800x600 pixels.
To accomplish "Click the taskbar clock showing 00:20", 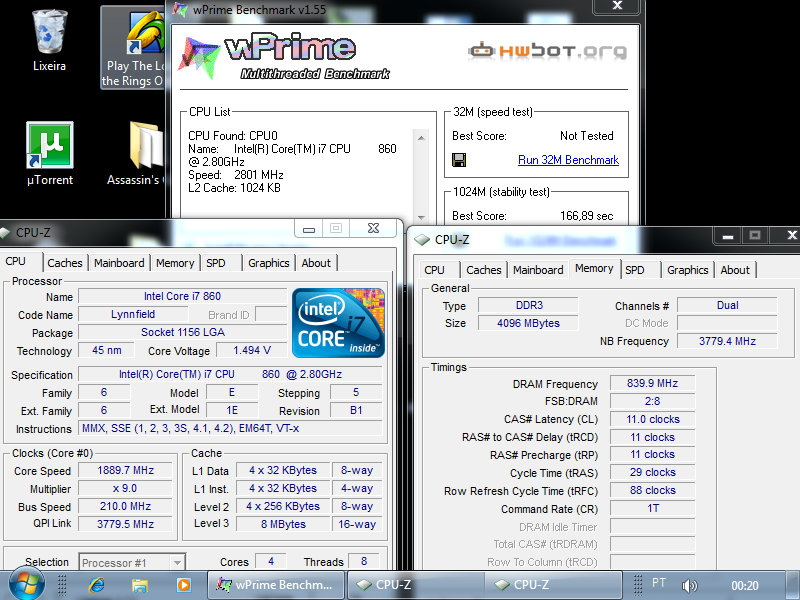I will (745, 586).
